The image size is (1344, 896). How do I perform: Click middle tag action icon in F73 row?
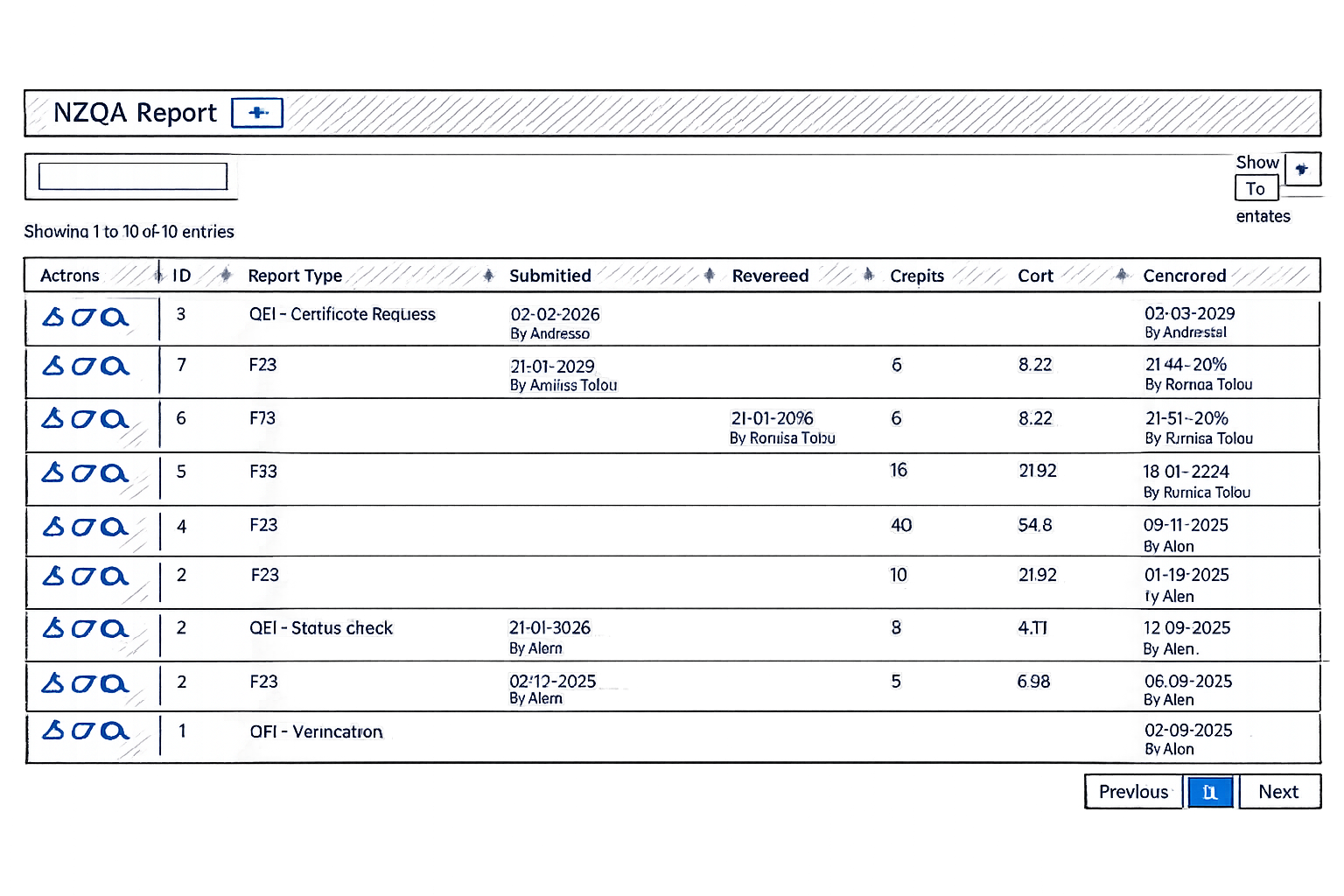(x=83, y=418)
